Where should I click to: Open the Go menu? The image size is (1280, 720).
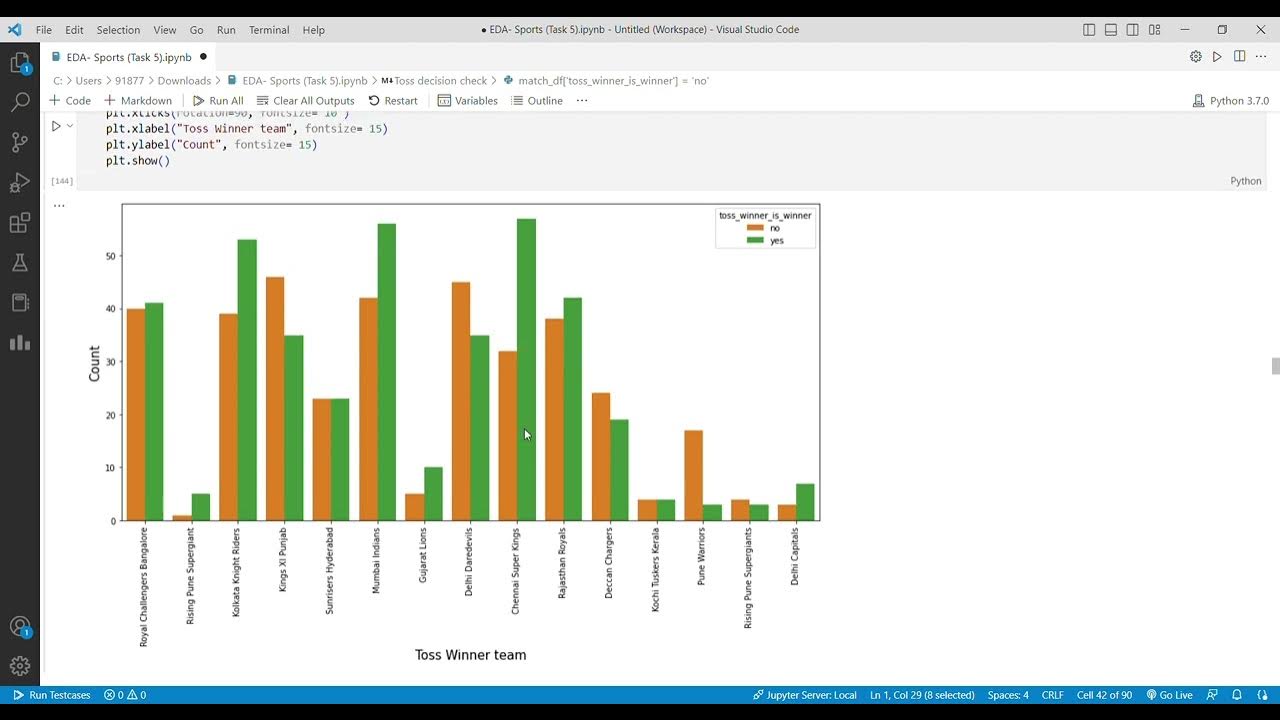(x=196, y=30)
